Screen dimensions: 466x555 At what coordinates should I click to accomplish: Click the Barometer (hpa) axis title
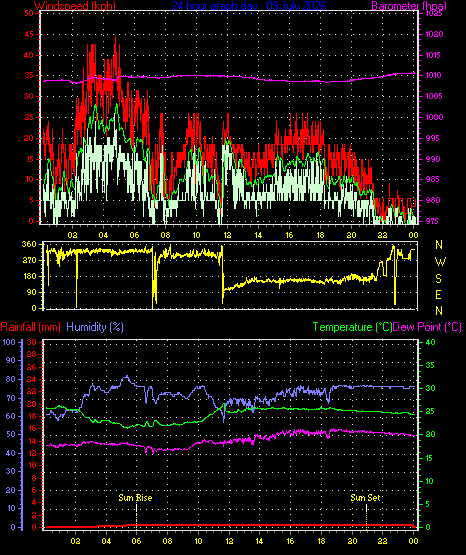[x=409, y=5]
